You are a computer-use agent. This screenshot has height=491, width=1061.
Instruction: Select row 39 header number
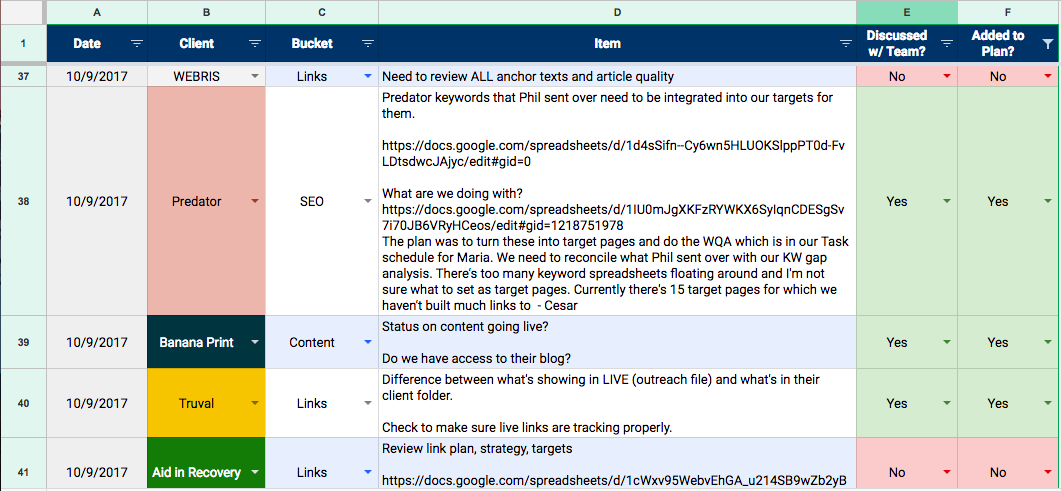pyautogui.click(x=23, y=342)
